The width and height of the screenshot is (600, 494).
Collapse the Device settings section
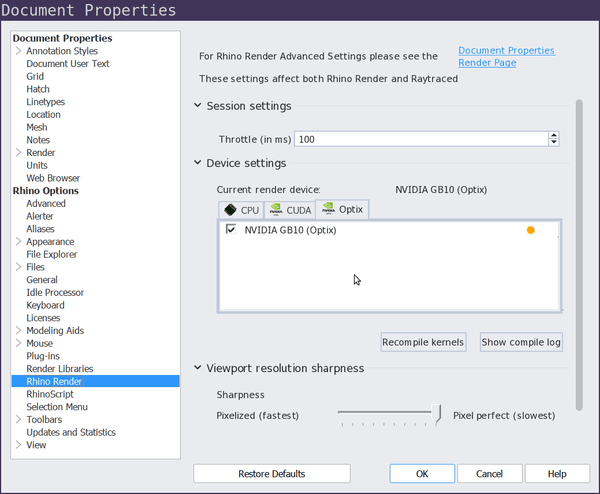[x=197, y=163]
